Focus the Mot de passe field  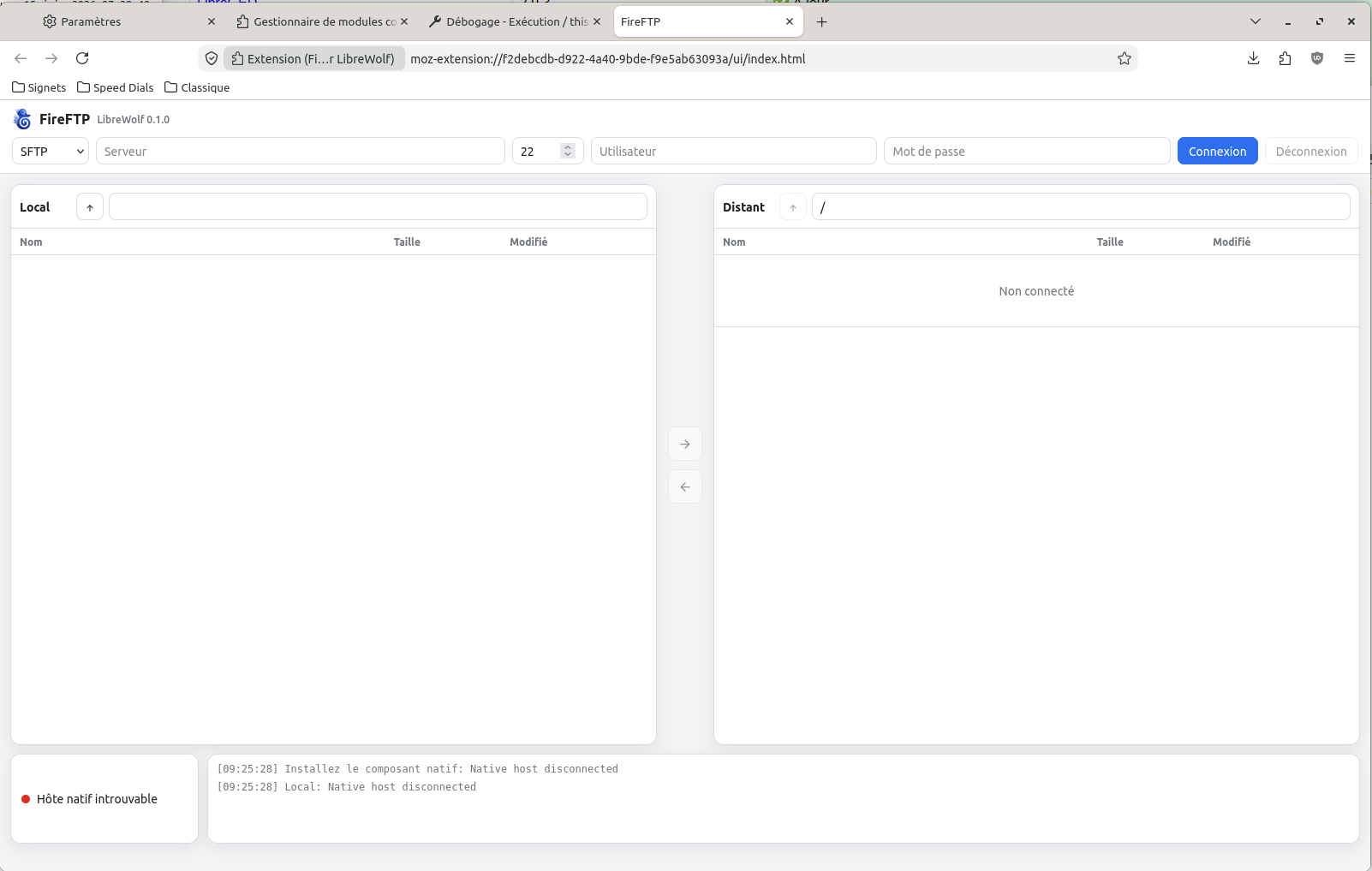pyautogui.click(x=1027, y=151)
